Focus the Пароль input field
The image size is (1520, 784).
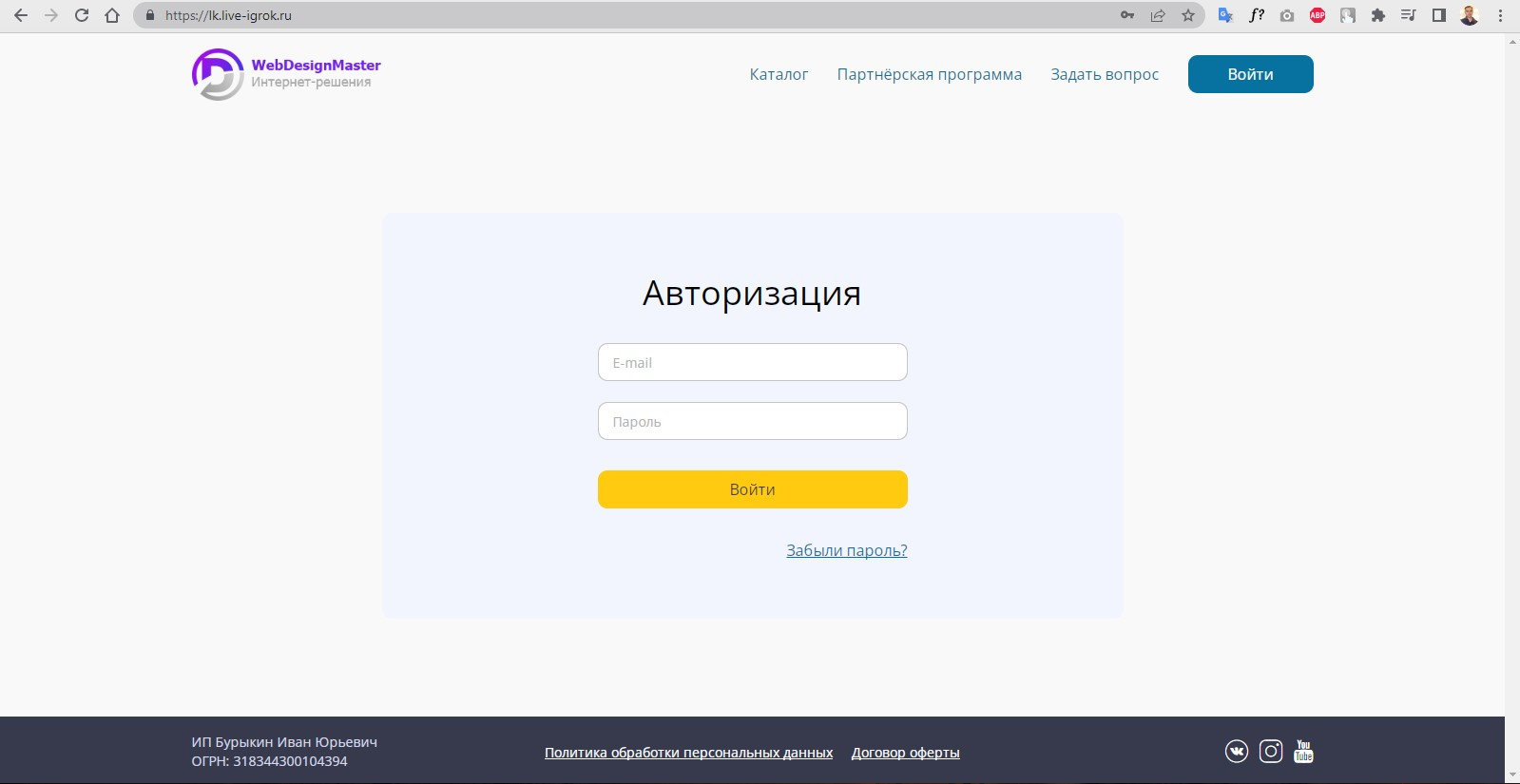(x=753, y=421)
